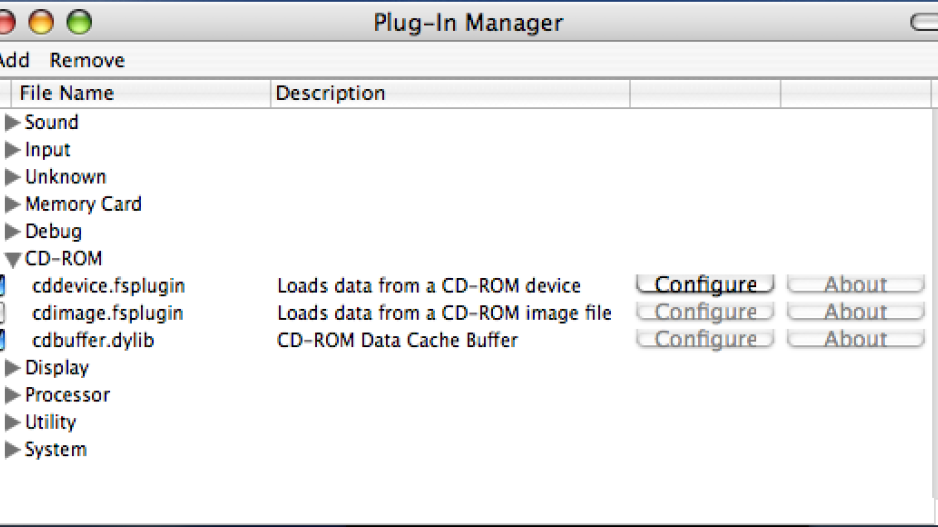Collapse the CD-ROM category
The image size is (938, 527).
tap(12, 259)
